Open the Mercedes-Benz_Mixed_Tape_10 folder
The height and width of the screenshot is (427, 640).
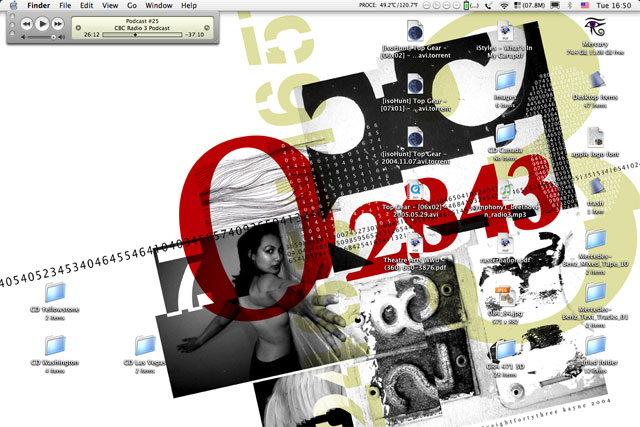596,240
